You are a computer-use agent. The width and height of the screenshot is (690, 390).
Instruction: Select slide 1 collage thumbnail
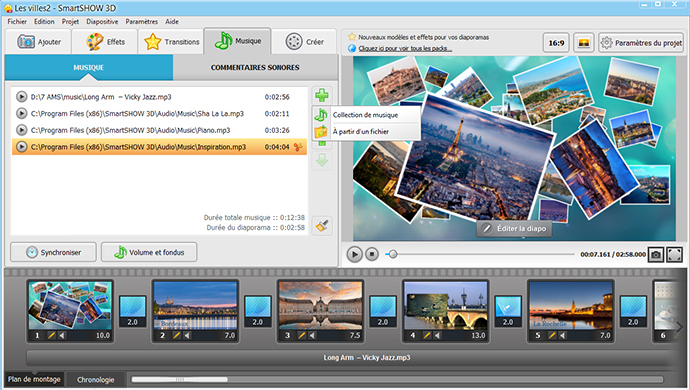(x=70, y=305)
